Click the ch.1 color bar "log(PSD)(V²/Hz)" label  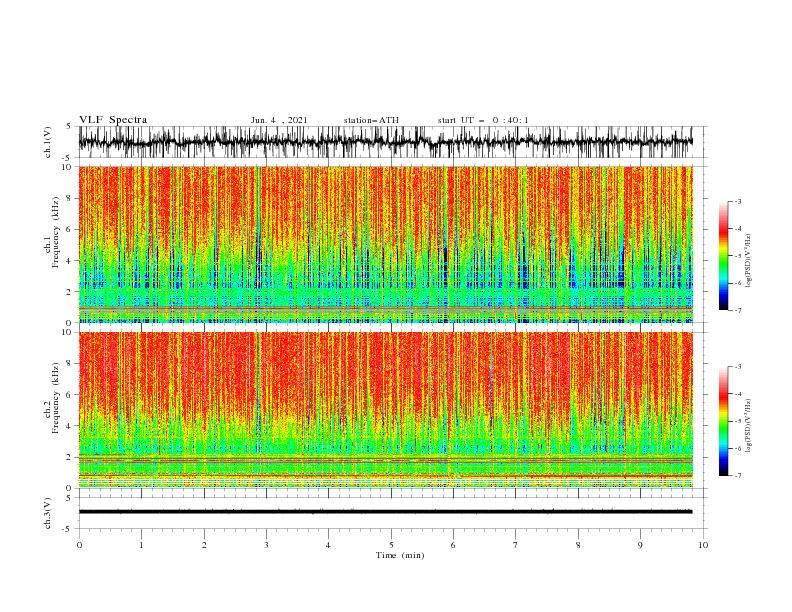coord(748,261)
